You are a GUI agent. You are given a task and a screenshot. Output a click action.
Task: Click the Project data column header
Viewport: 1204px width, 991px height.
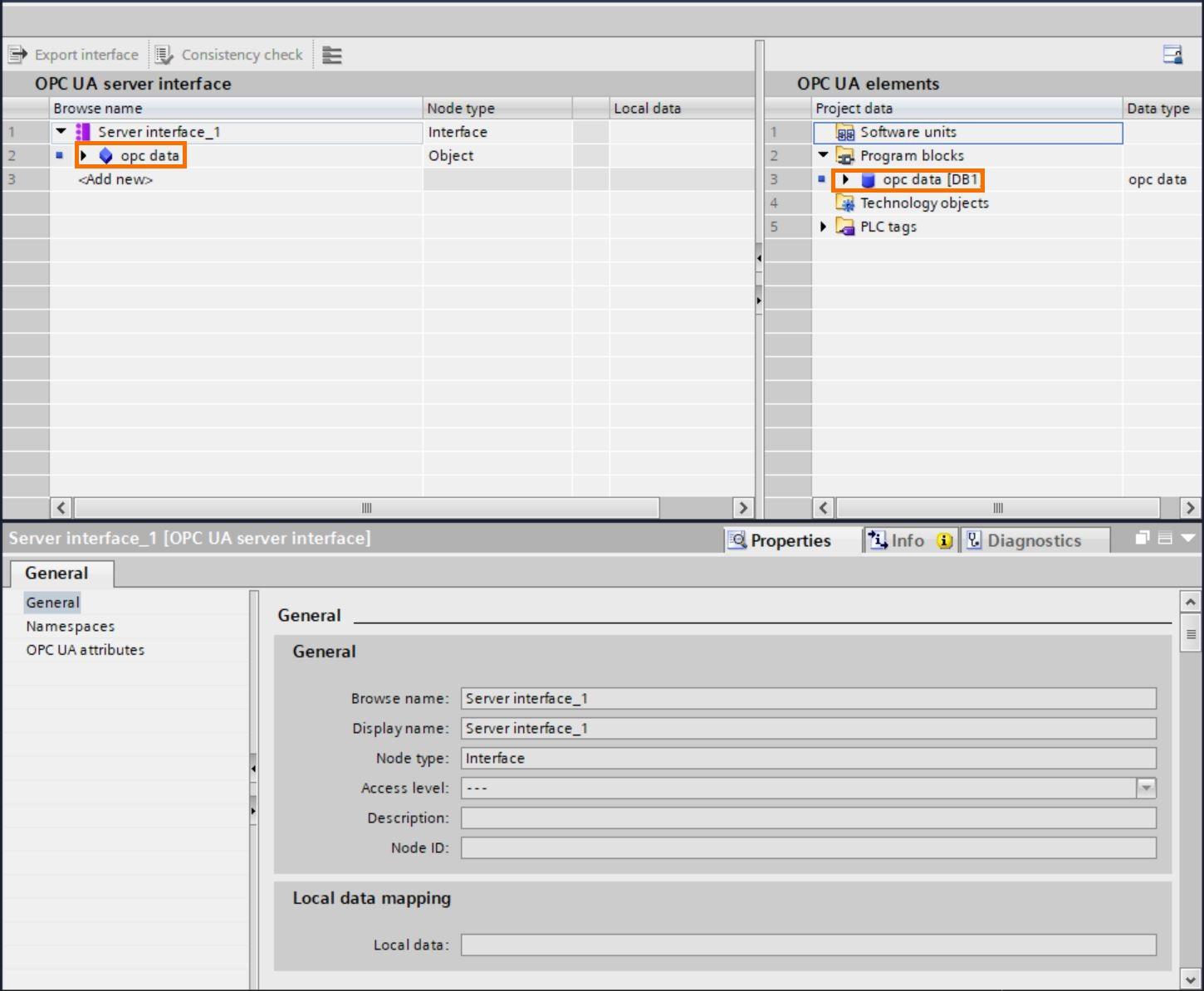[x=967, y=109]
